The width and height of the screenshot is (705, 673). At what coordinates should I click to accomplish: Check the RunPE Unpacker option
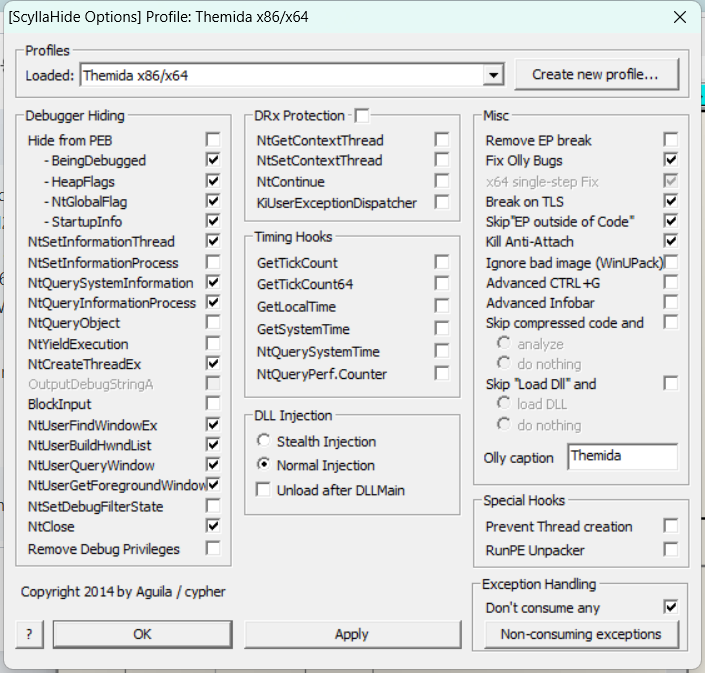pos(671,549)
